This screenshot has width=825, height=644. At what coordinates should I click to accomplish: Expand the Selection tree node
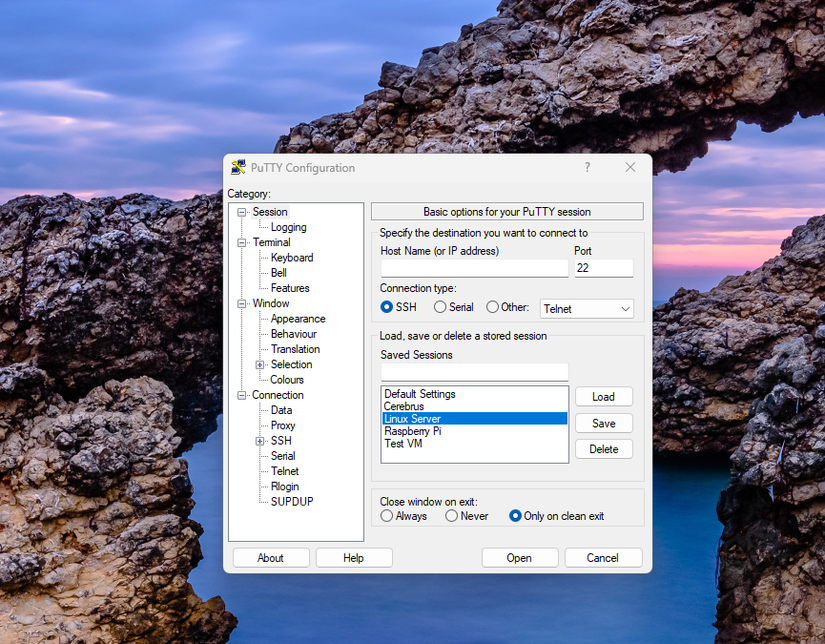tap(259, 365)
